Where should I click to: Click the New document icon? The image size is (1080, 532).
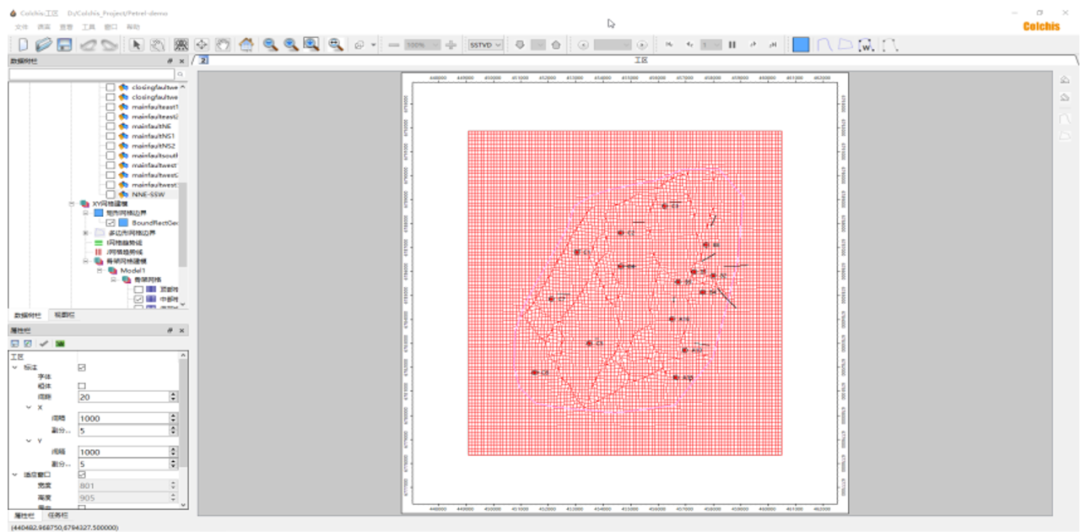click(x=21, y=45)
